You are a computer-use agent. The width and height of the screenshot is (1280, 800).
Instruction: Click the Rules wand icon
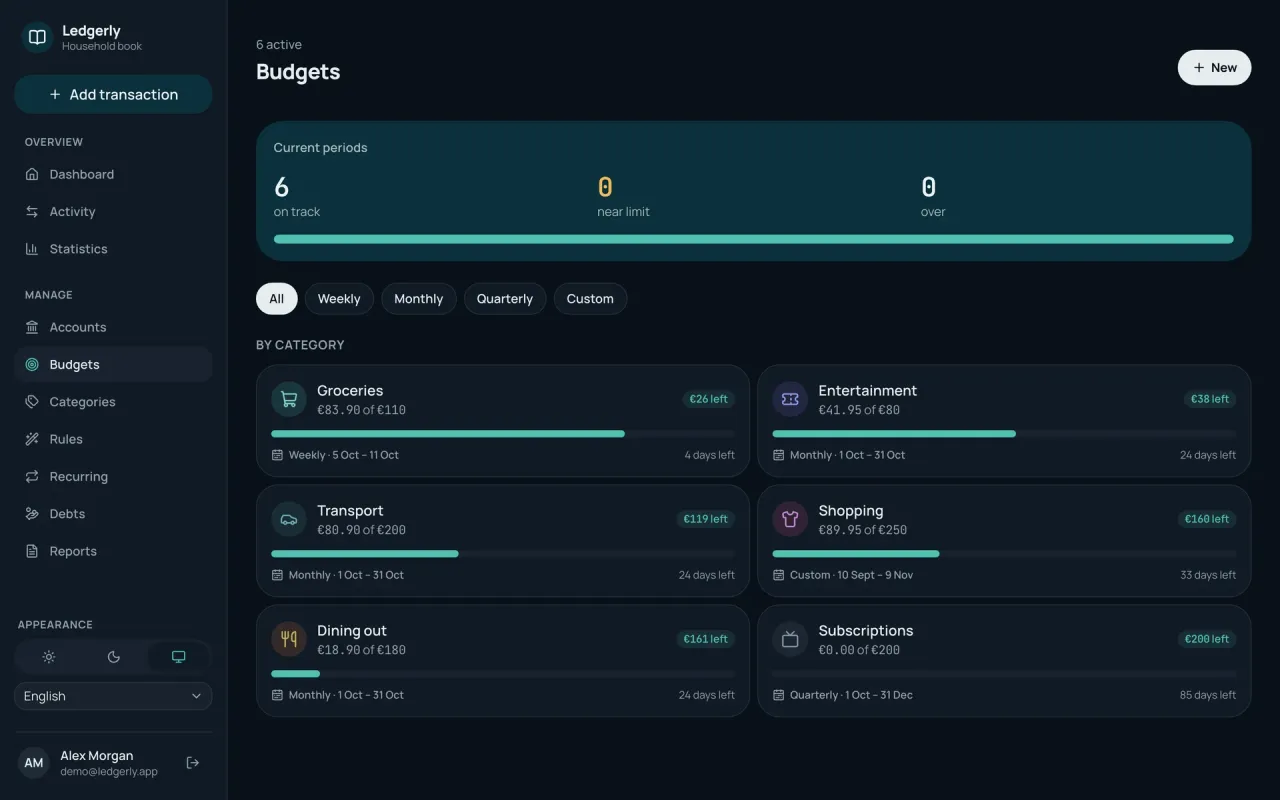tap(32, 439)
